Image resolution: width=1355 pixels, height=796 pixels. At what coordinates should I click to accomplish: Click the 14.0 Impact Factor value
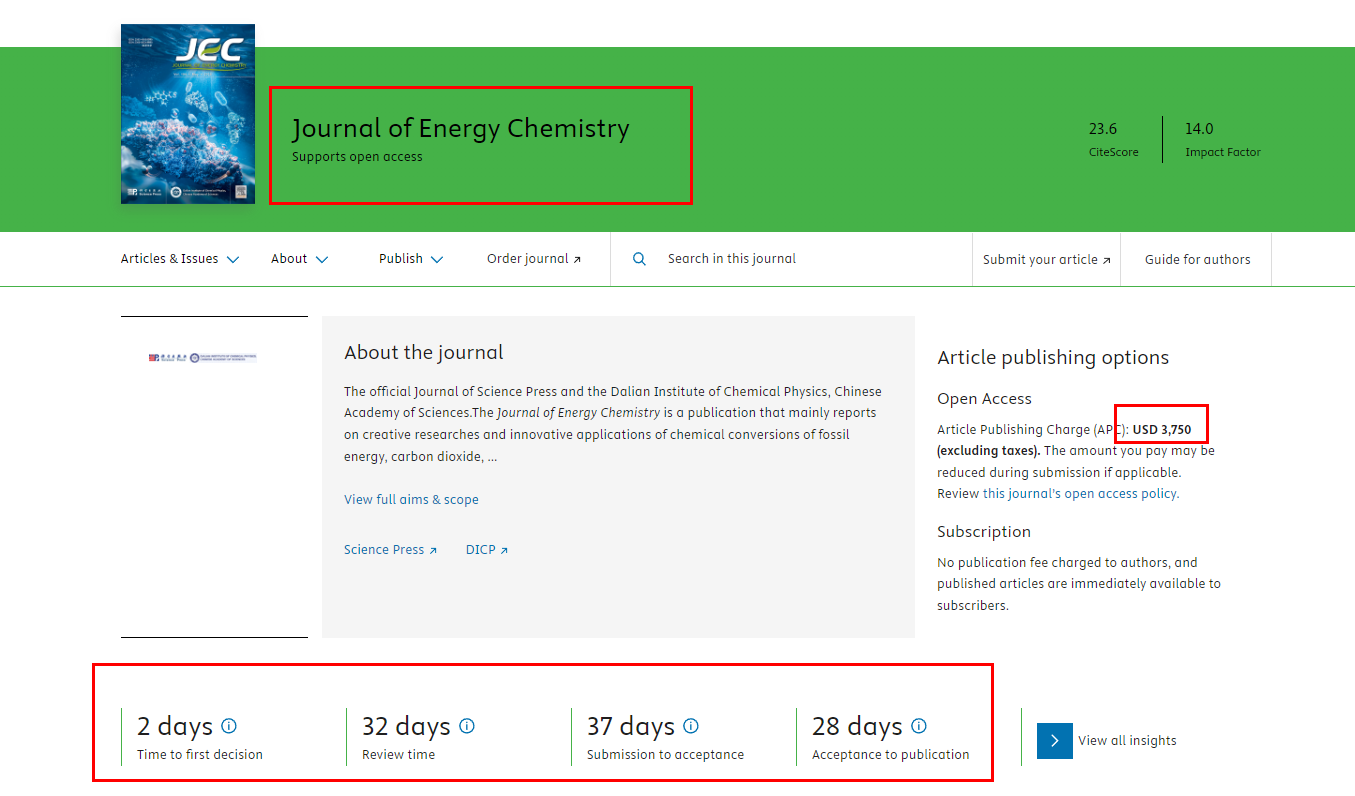point(1199,129)
